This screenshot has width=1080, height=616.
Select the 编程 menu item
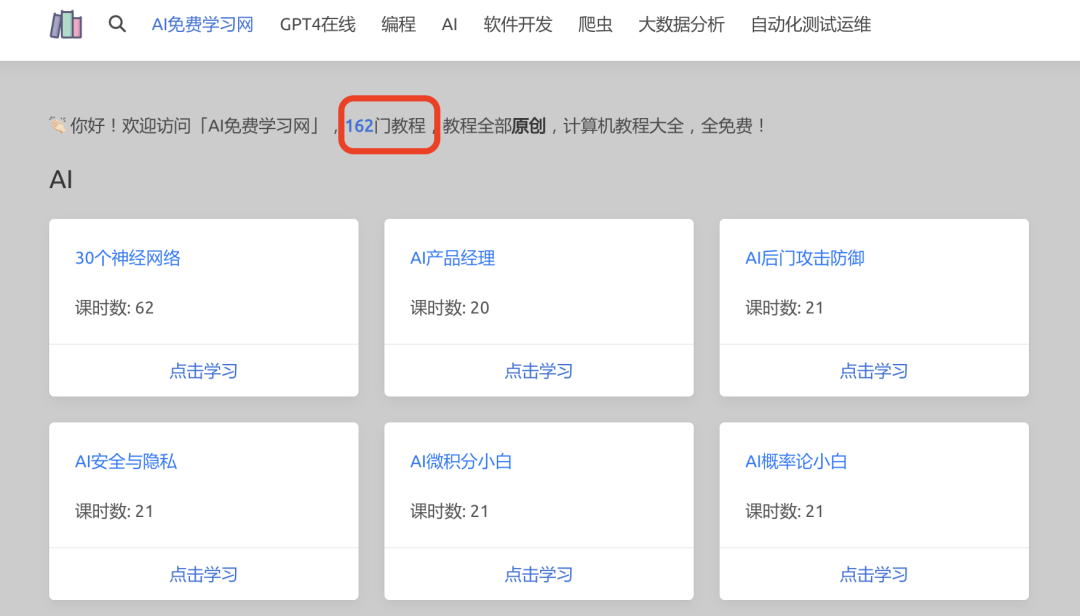[x=398, y=24]
